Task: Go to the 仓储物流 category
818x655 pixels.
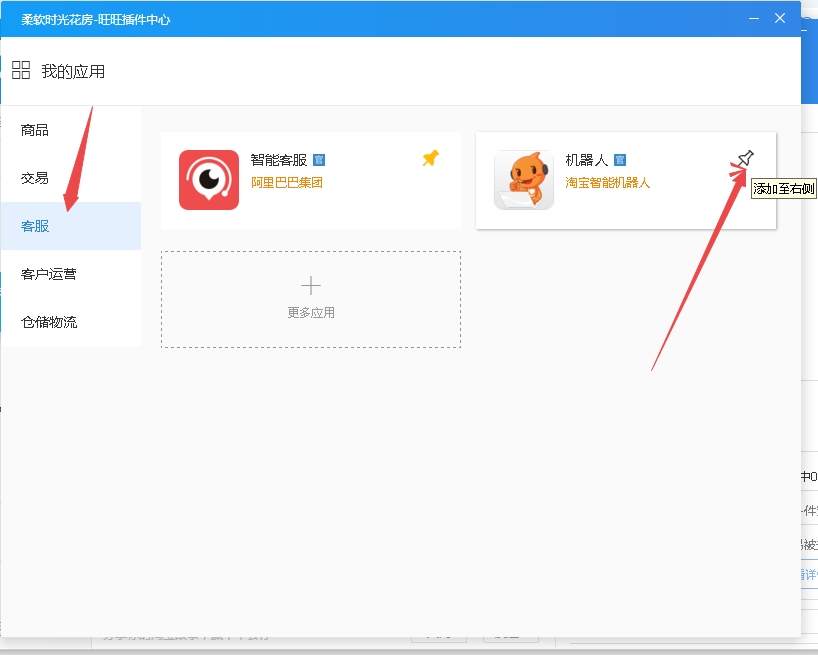Action: 49,322
